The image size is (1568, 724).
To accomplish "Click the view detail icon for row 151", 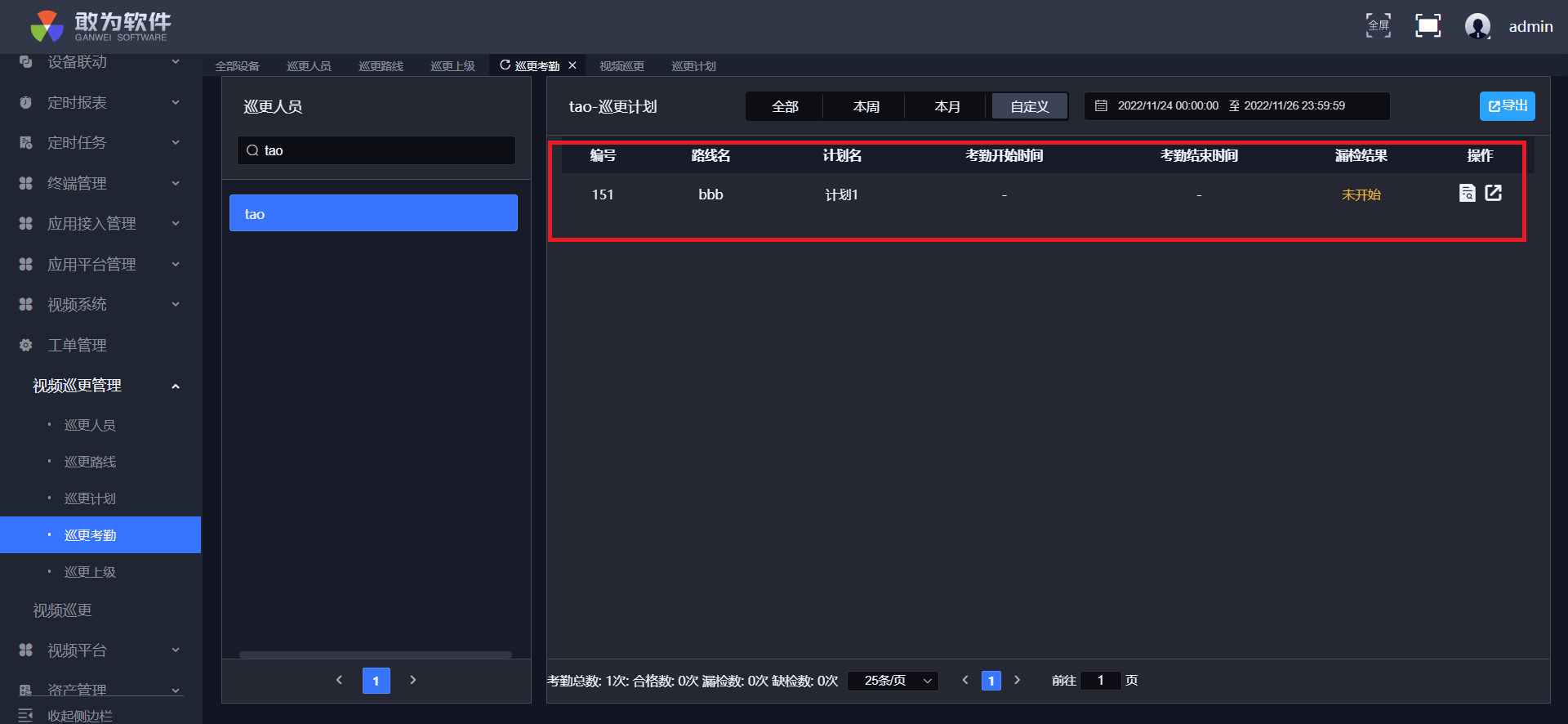I will point(1467,193).
